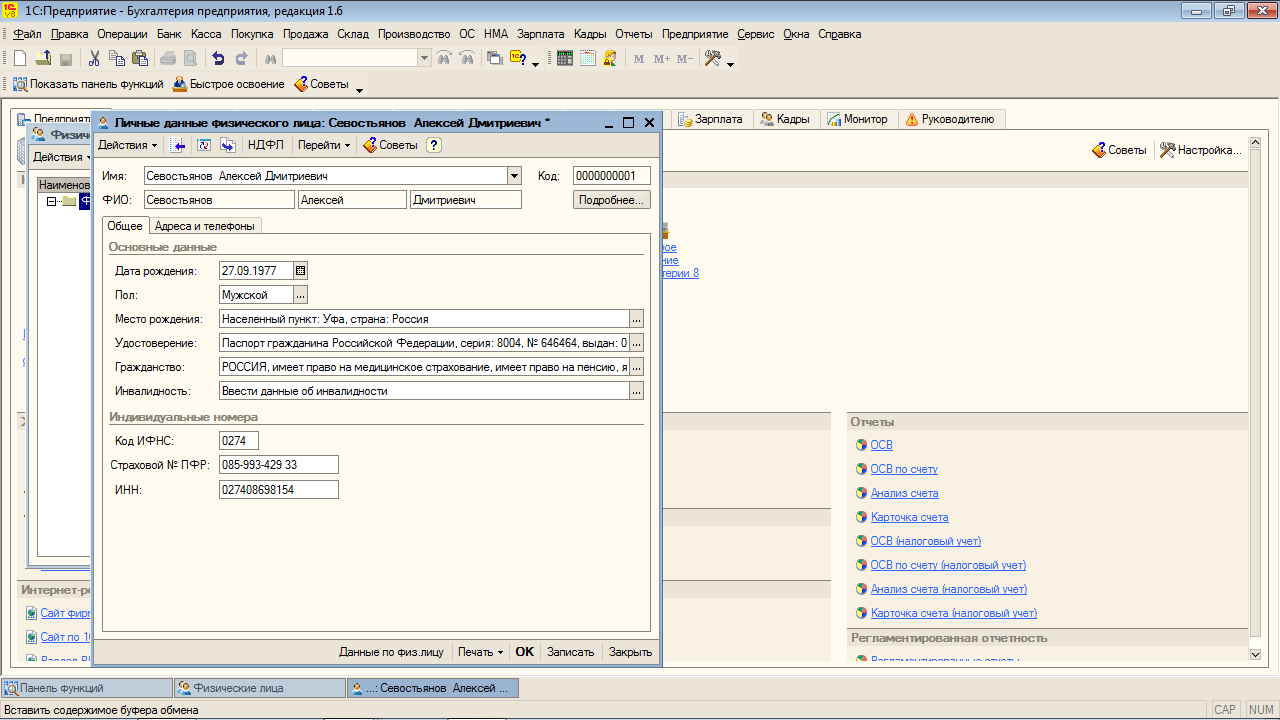Click Записать to save the record
Screen dimensions: 1280x720
click(x=571, y=652)
